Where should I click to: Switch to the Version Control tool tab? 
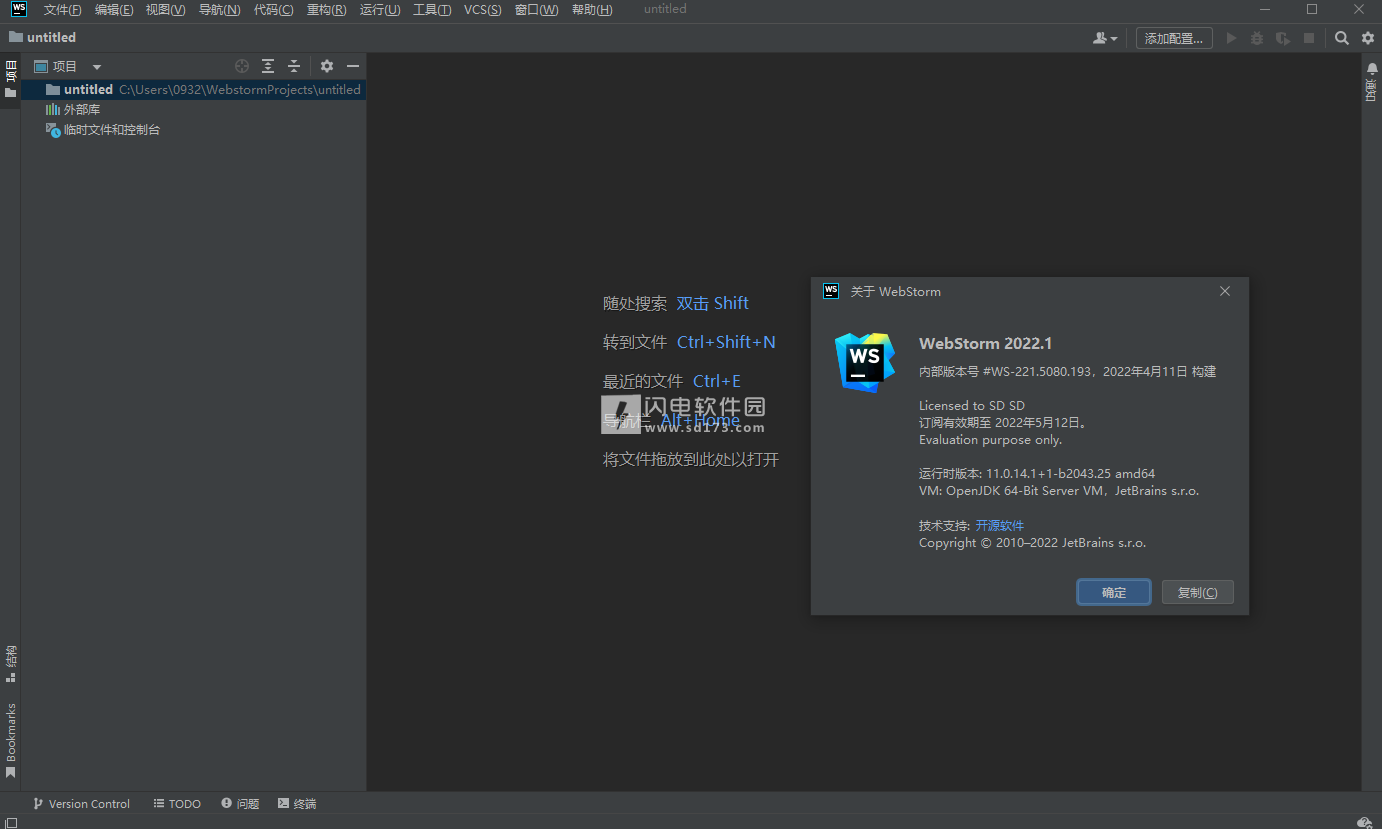point(81,804)
